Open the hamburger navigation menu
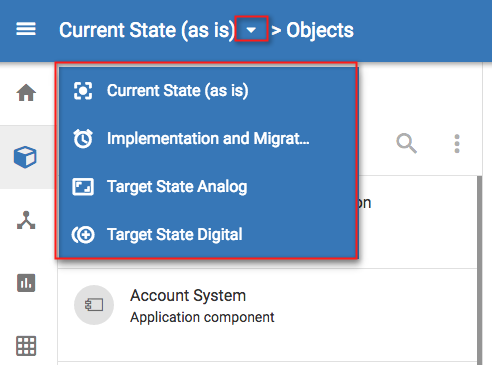This screenshot has height=365, width=492. 26,29
